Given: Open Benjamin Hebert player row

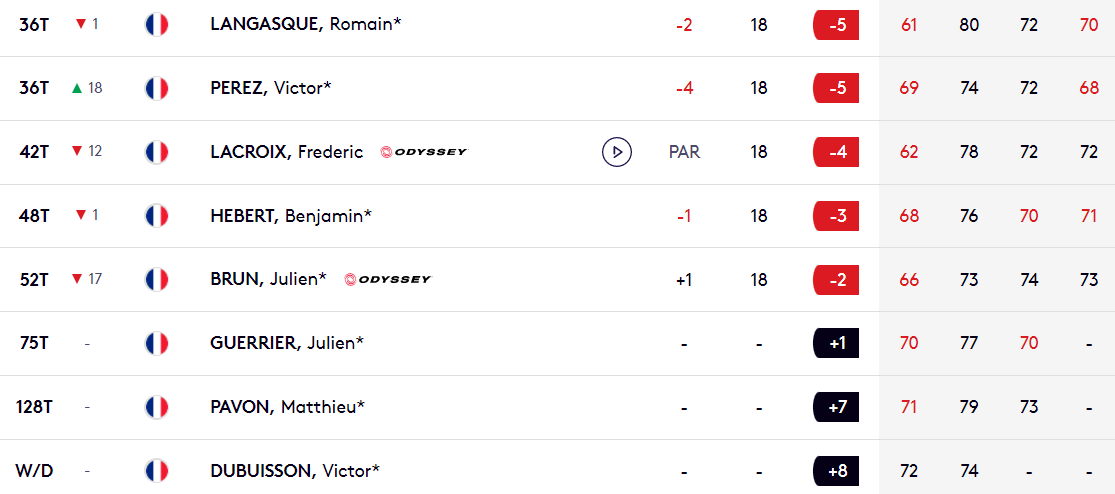Looking at the screenshot, I should pyautogui.click(x=558, y=215).
